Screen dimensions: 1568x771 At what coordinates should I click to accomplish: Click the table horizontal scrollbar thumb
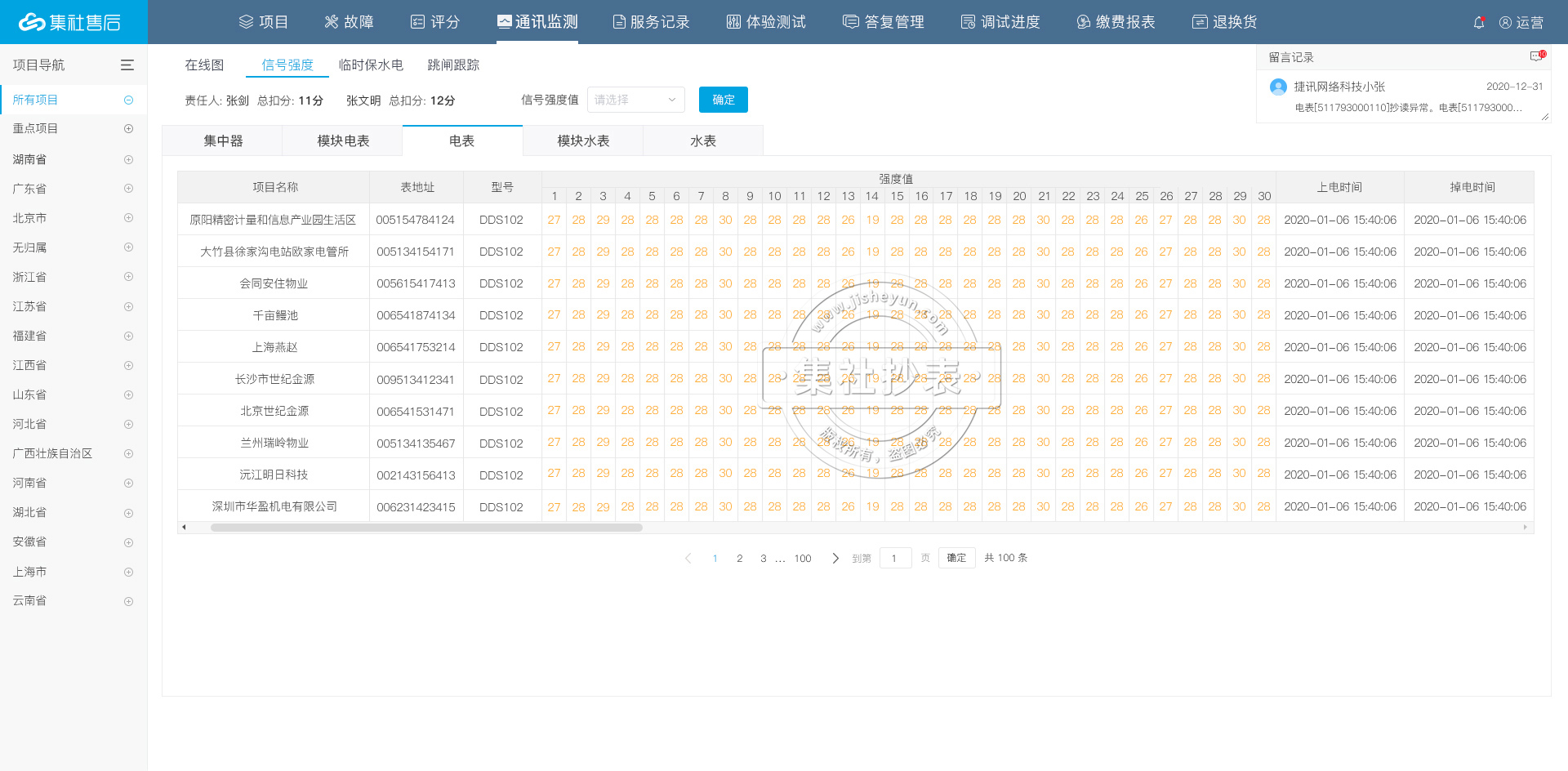(x=426, y=528)
